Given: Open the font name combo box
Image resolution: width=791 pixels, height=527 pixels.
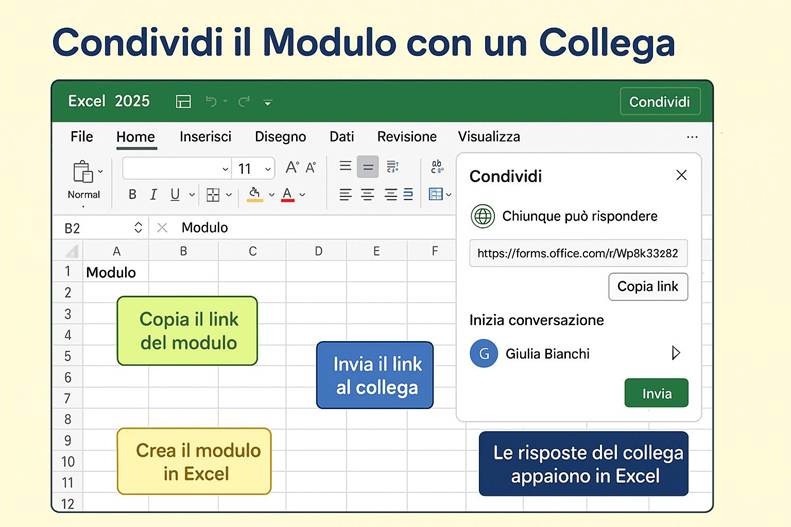Looking at the screenshot, I should coord(177,168).
